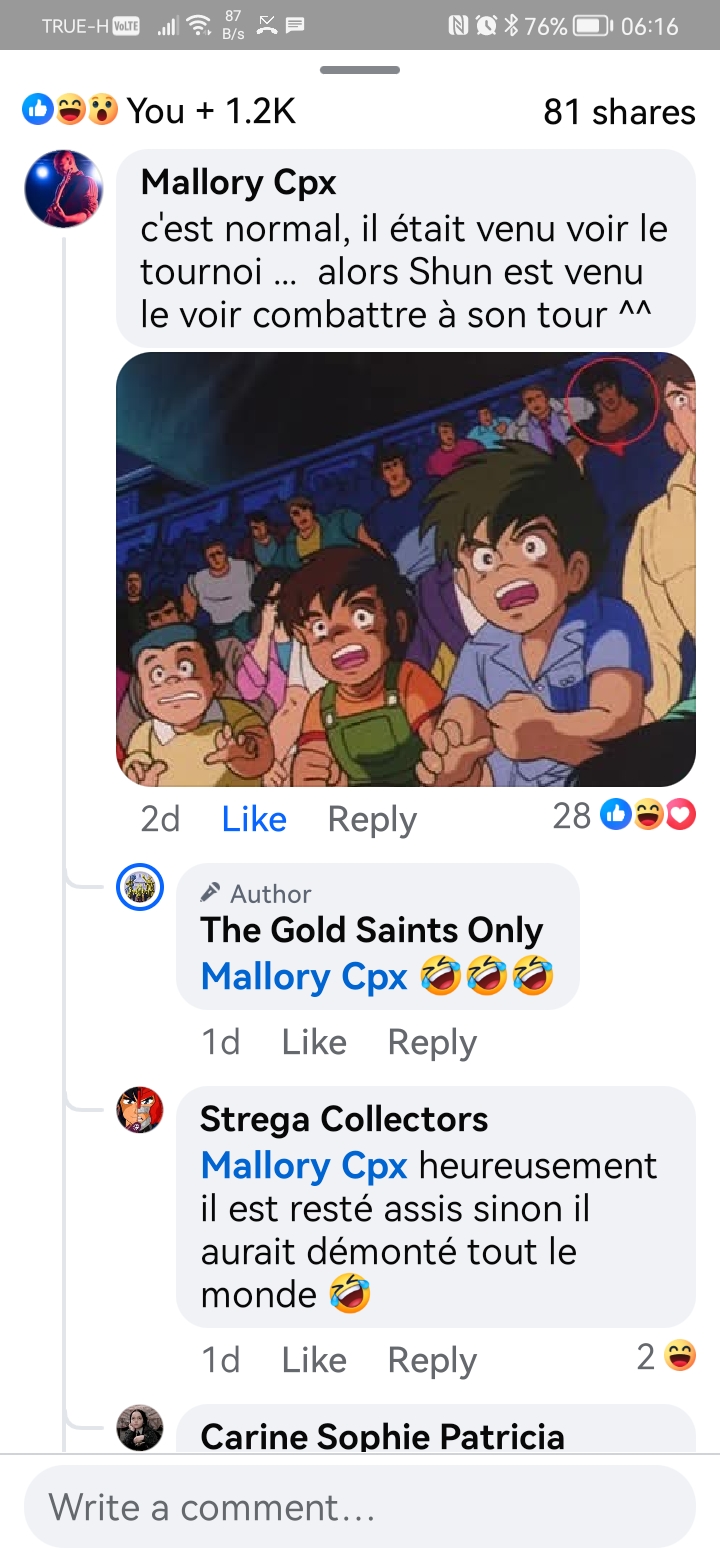720x1560 pixels.
Task: Reply to Mallory Cpx's comment
Action: pos(372,820)
